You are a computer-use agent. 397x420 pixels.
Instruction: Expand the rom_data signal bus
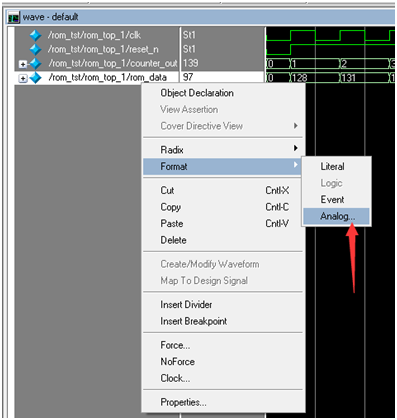(x=23, y=78)
